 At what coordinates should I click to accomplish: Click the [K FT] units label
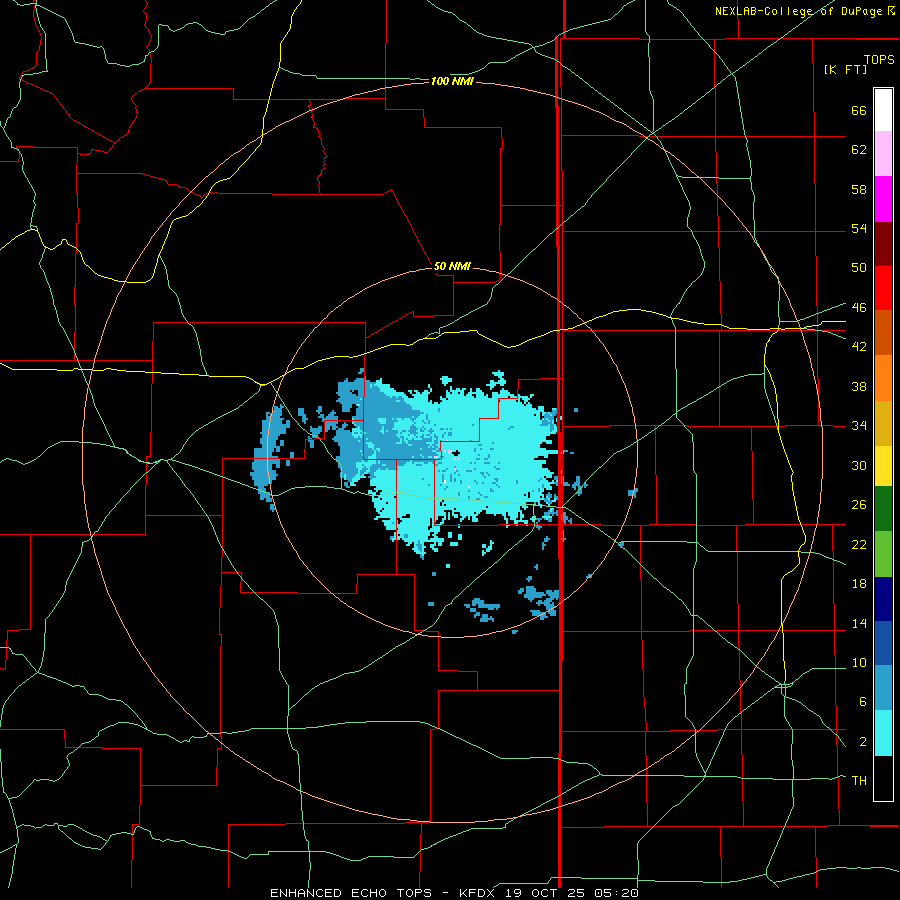coord(845,69)
